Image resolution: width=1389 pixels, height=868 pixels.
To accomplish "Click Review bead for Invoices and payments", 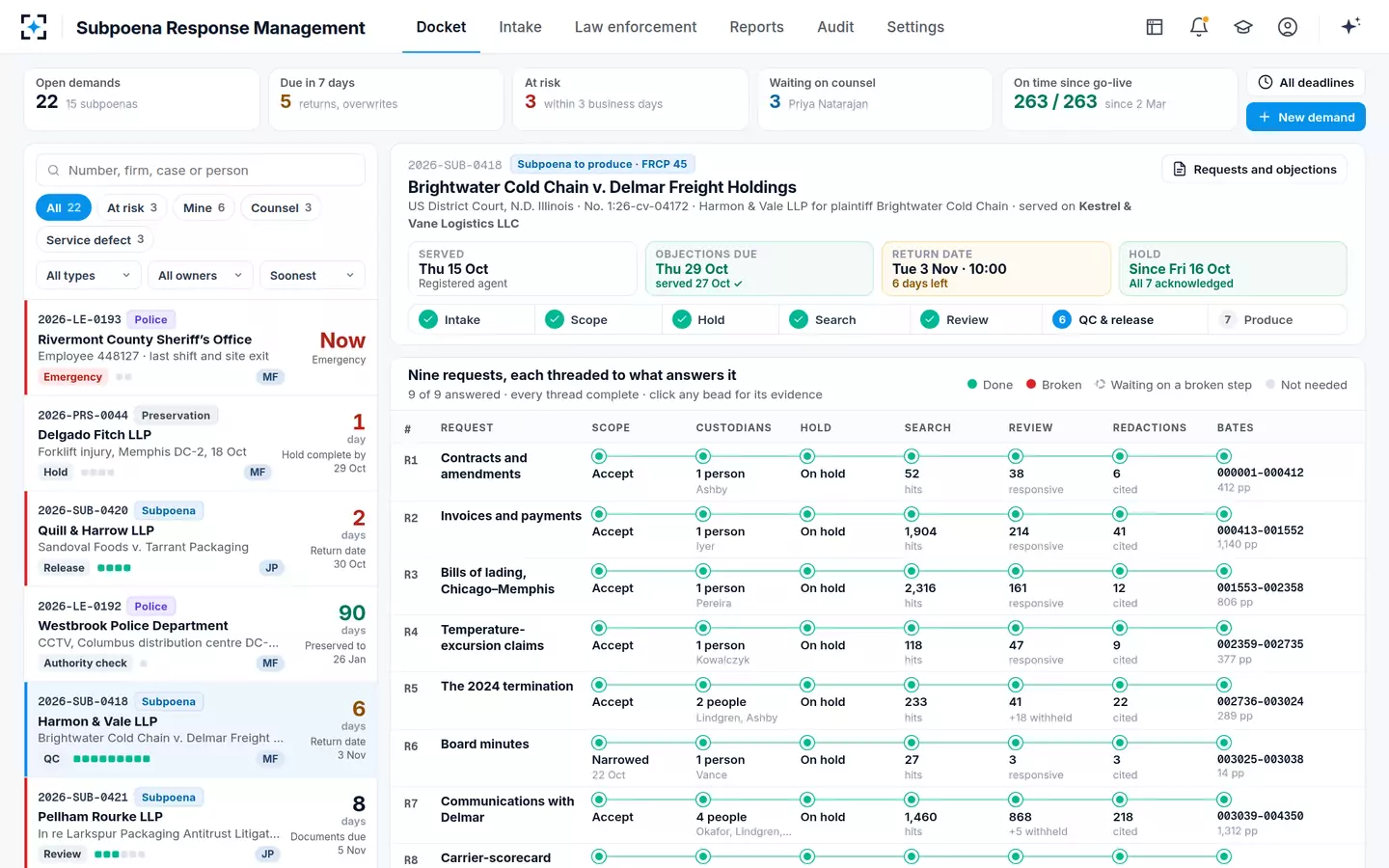I will pyautogui.click(x=1016, y=514).
